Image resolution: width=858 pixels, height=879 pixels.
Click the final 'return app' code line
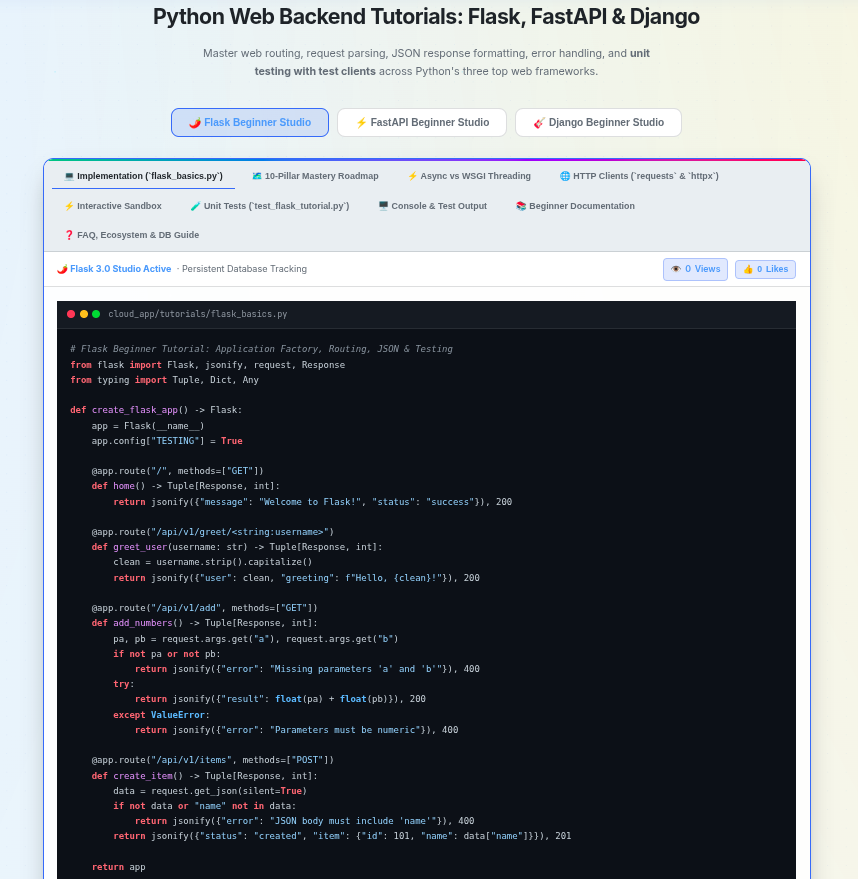(118, 867)
